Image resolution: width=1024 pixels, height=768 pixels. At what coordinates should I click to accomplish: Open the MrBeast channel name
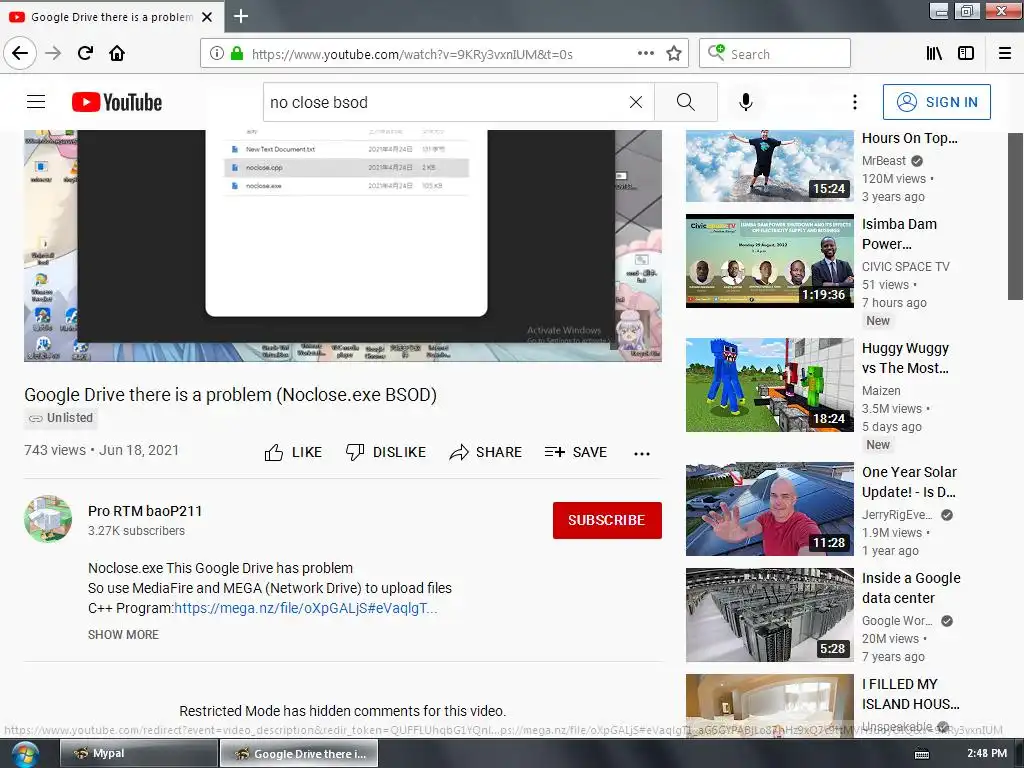[884, 161]
